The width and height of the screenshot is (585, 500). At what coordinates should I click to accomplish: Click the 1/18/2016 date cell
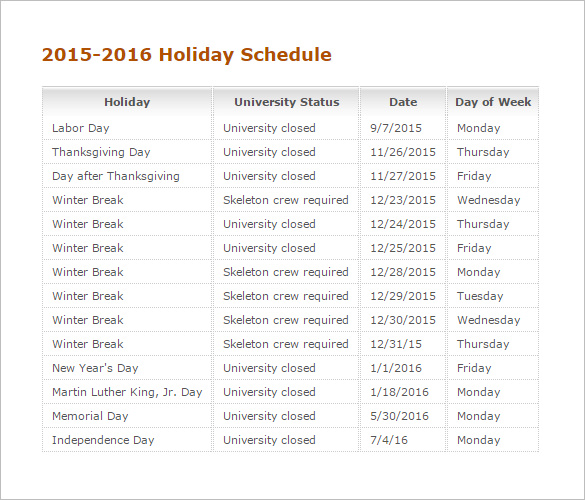[x=403, y=392]
